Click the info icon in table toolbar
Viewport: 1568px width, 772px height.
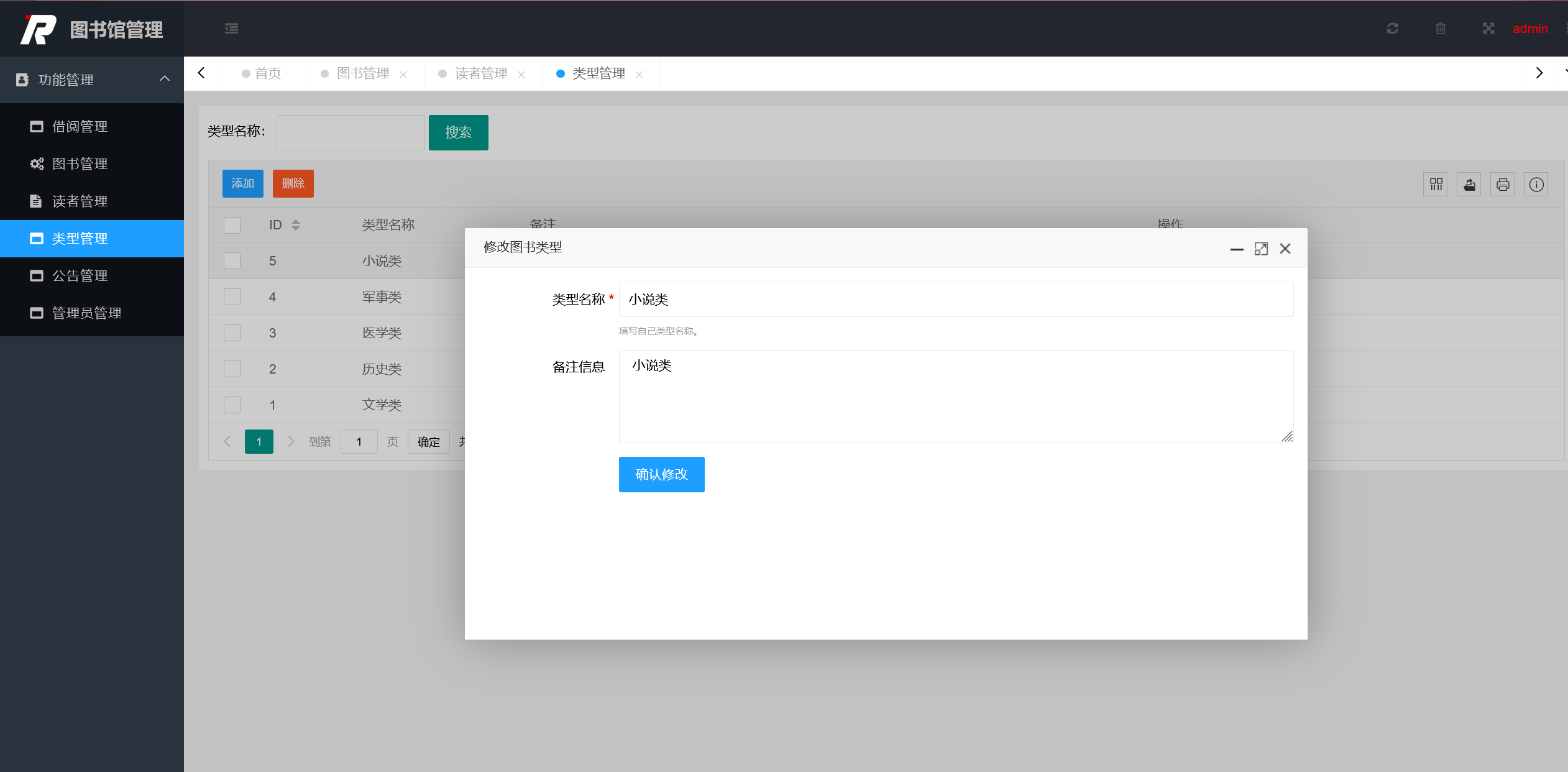tap(1536, 185)
